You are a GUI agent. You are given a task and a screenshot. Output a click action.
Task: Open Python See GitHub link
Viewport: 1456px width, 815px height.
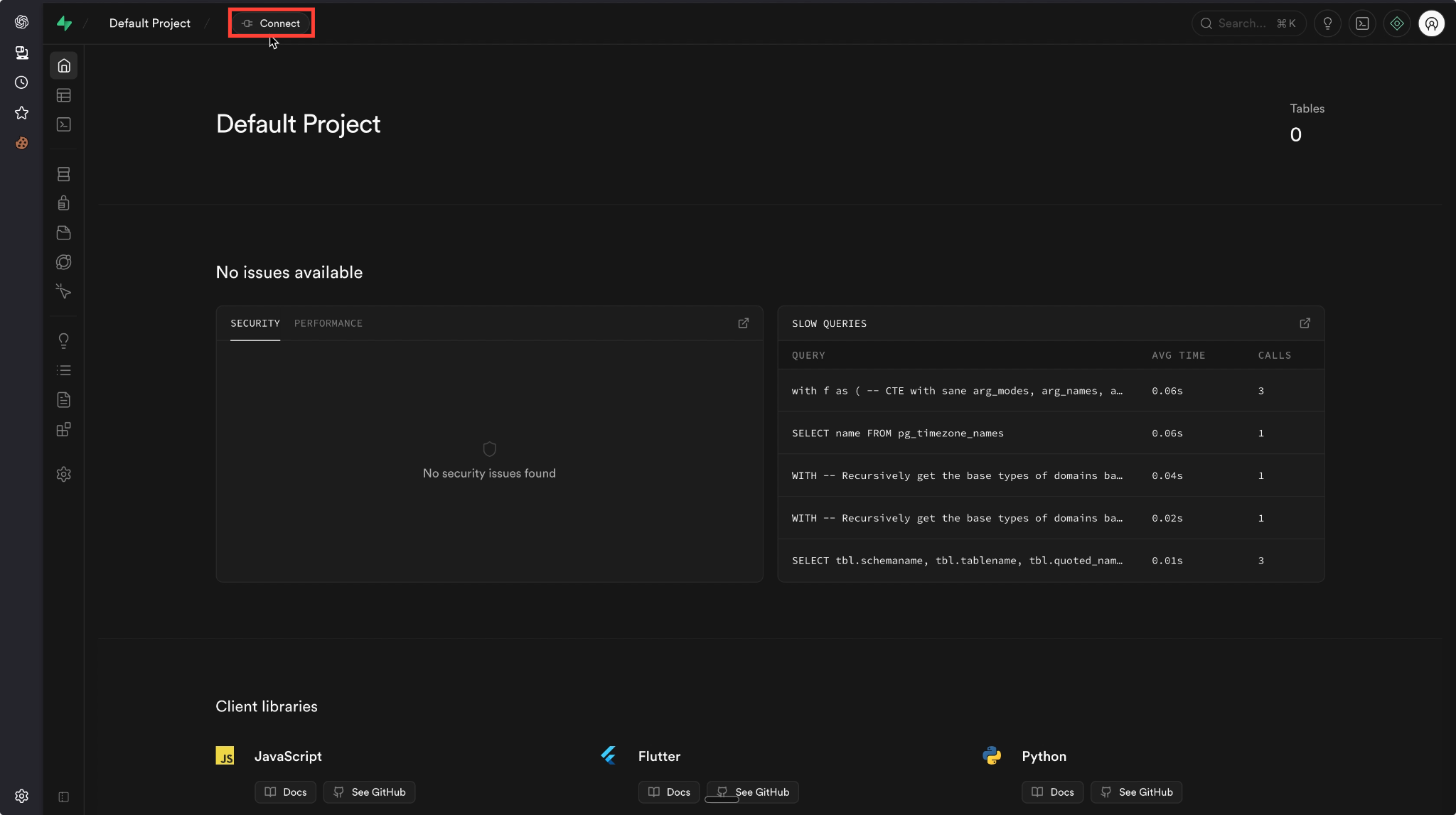(x=1137, y=792)
